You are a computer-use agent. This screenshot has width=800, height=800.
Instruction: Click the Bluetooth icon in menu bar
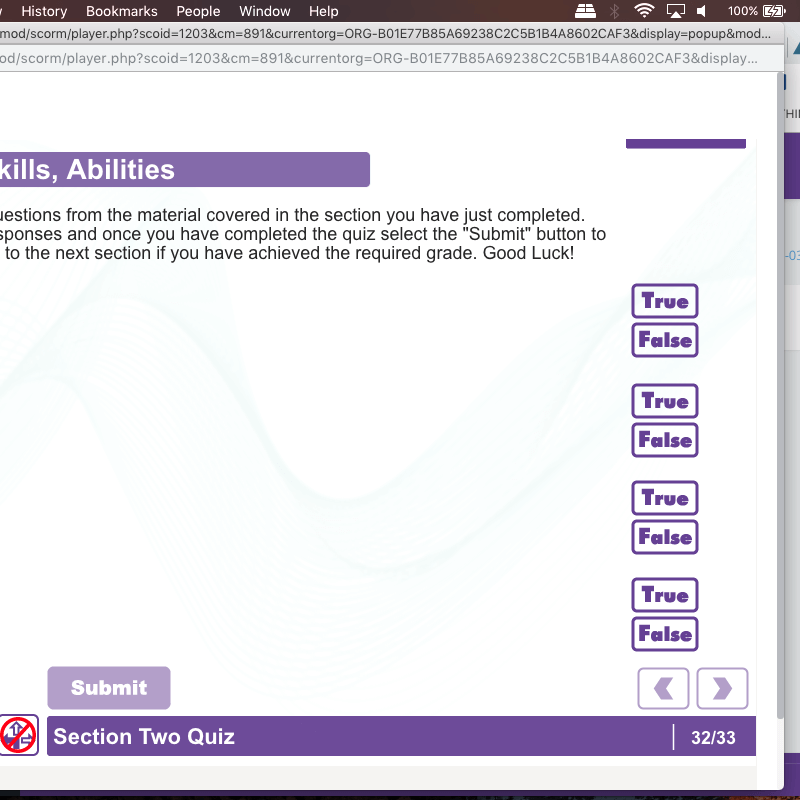[x=614, y=11]
